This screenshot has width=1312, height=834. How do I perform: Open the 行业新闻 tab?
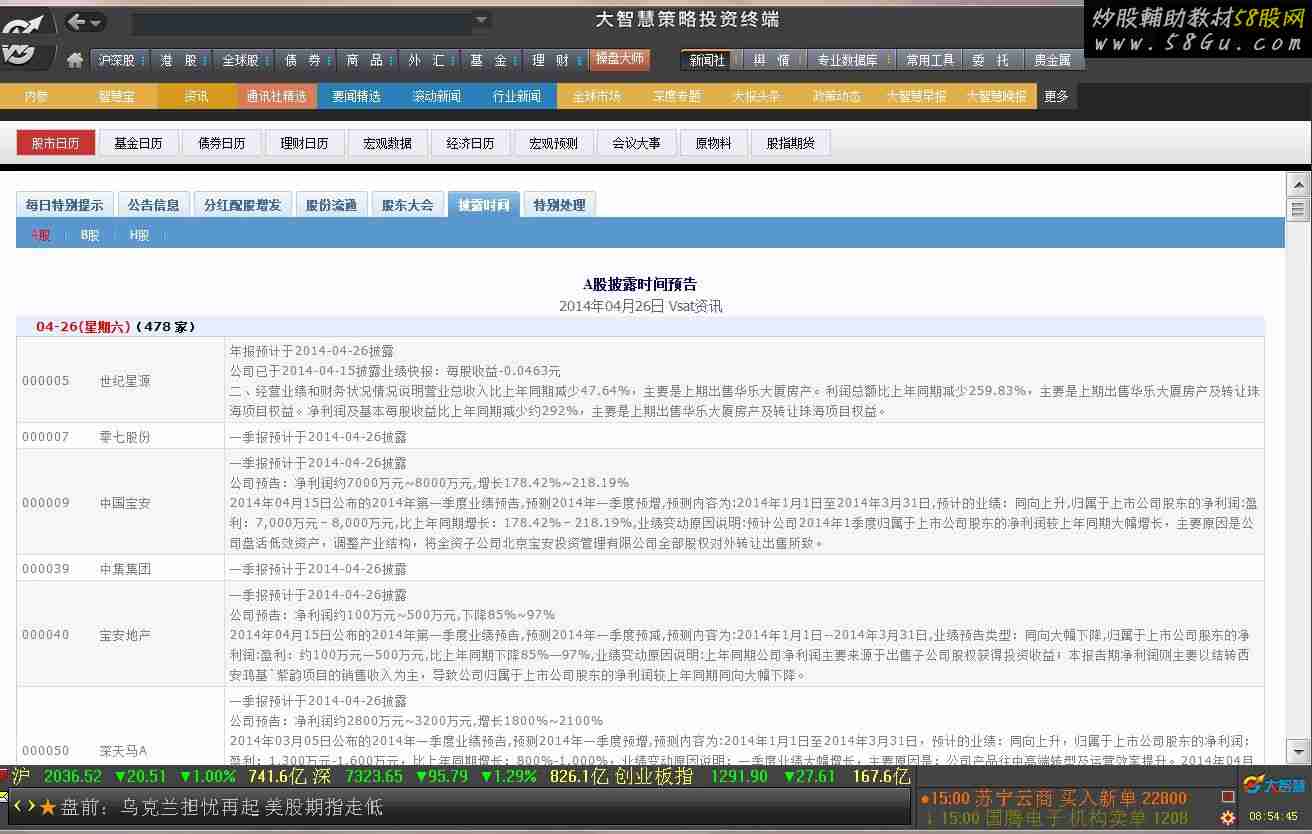517,96
